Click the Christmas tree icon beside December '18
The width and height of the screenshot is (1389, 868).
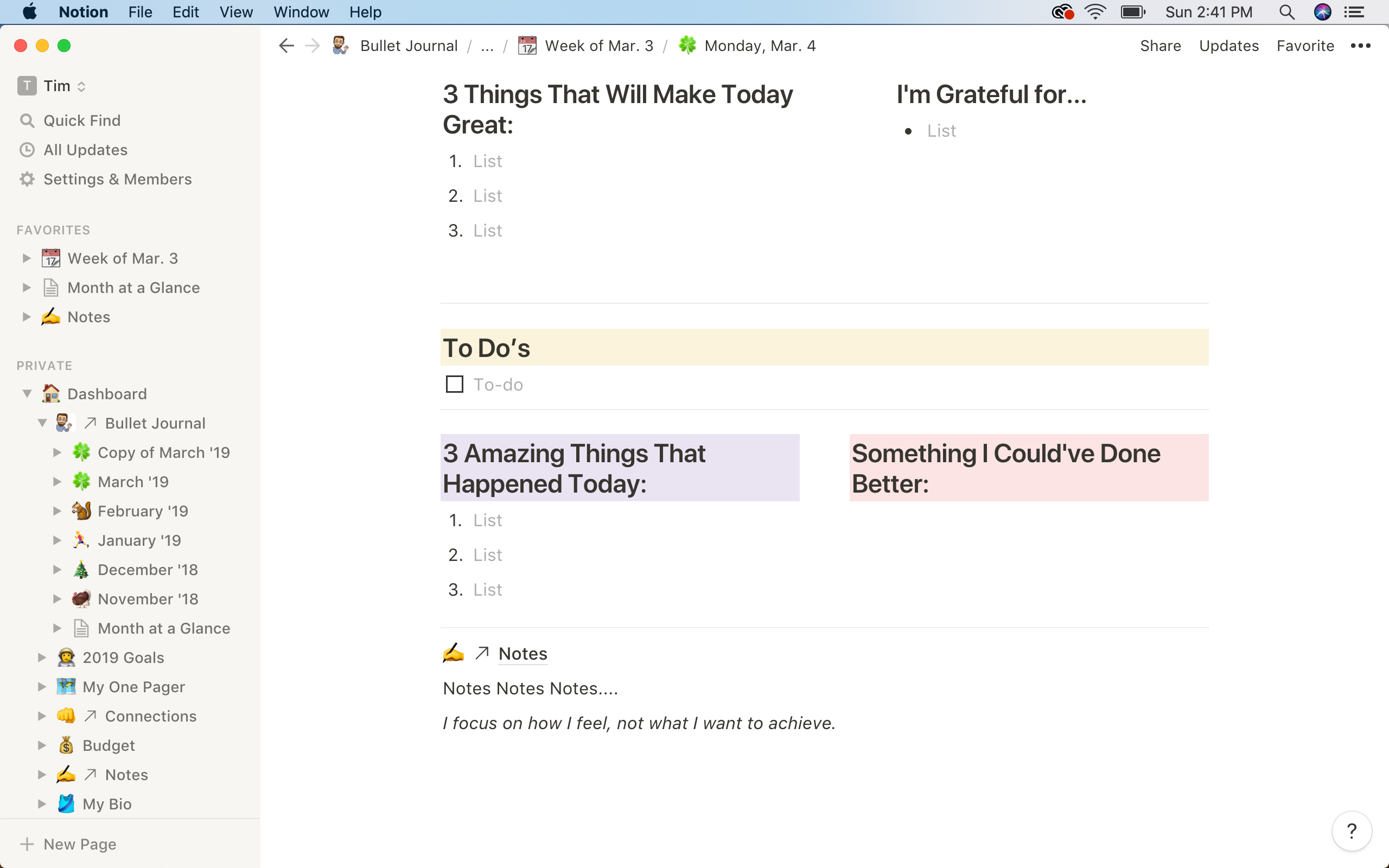[81, 570]
